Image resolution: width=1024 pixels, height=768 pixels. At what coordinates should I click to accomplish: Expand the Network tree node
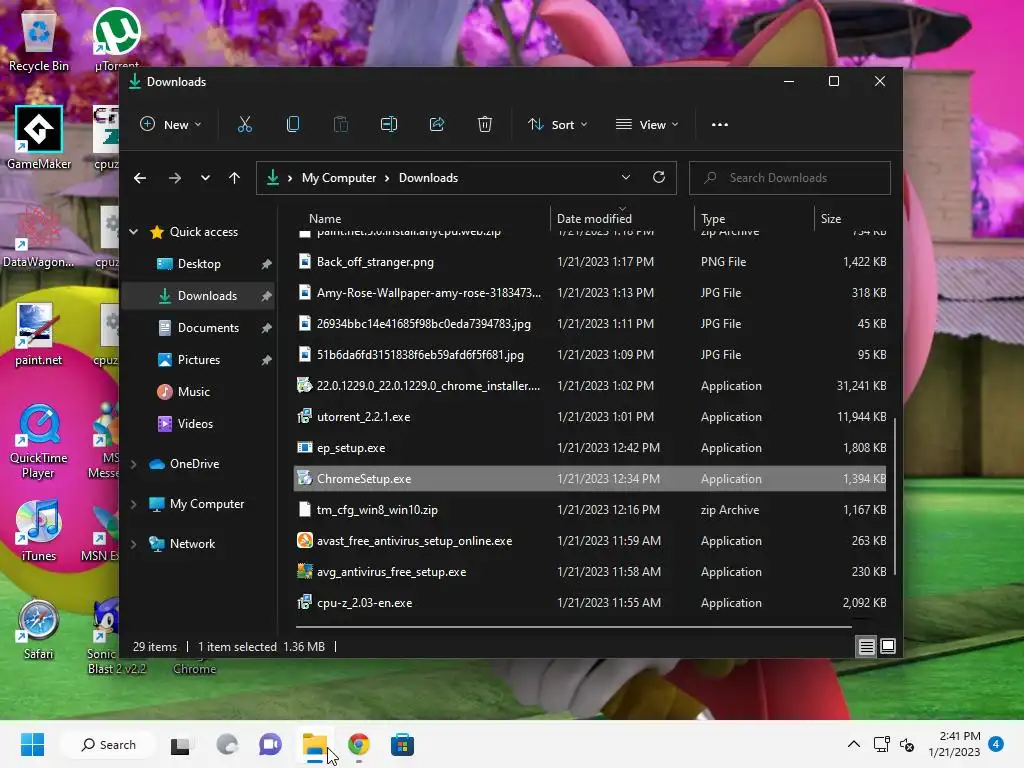134,543
